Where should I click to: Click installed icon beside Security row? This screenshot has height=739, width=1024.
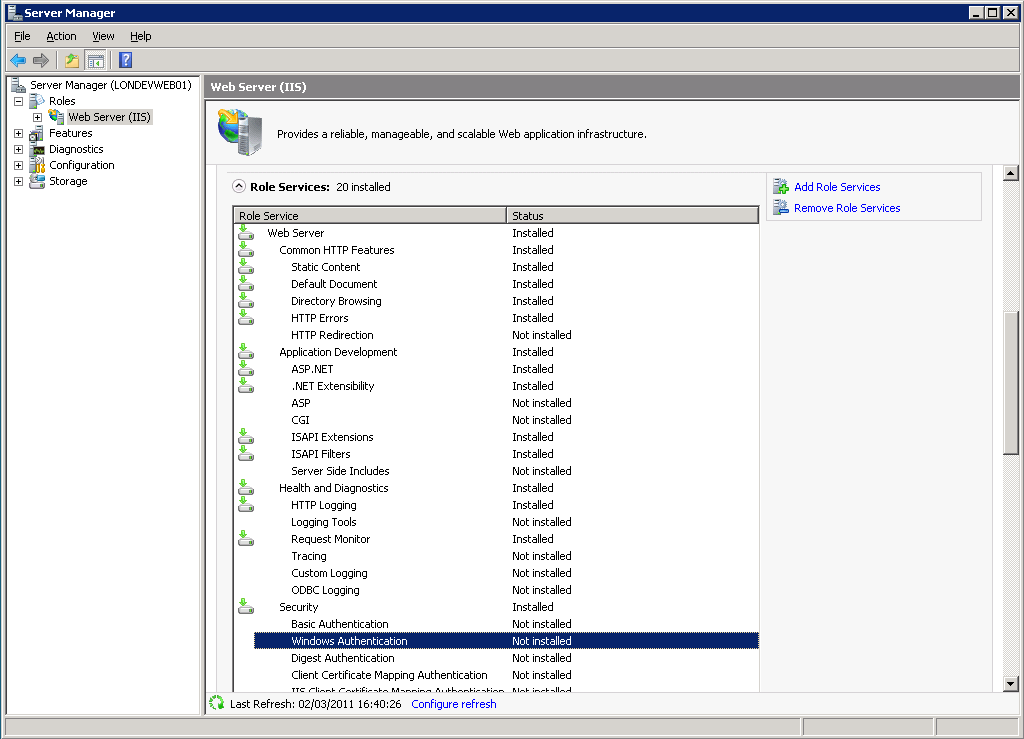coord(246,606)
